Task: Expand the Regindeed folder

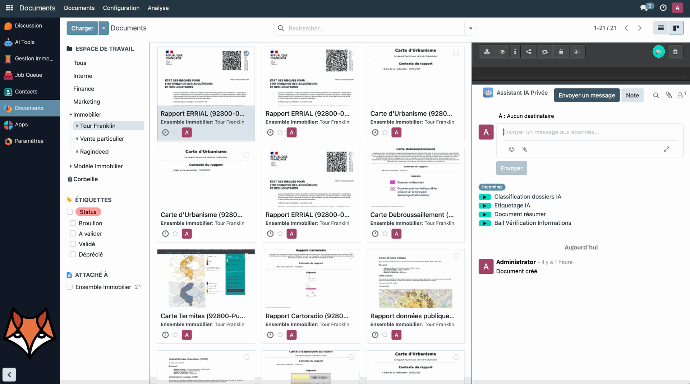Action: click(77, 152)
